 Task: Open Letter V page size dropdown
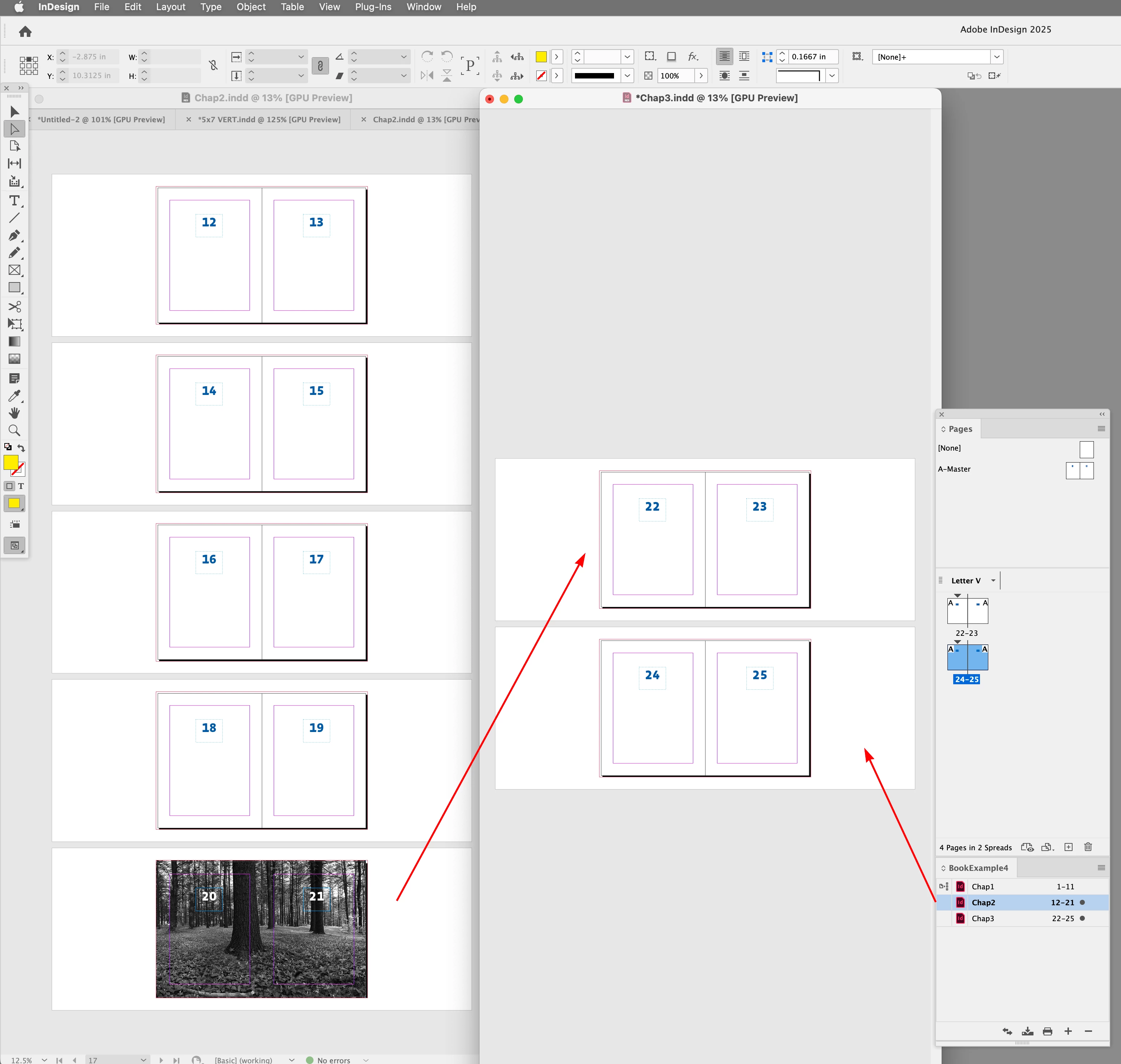pyautogui.click(x=993, y=580)
